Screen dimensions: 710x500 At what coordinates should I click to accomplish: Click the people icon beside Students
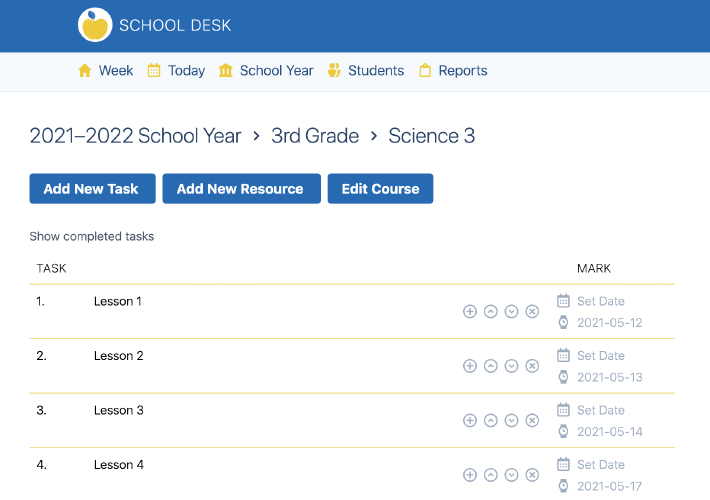334,71
